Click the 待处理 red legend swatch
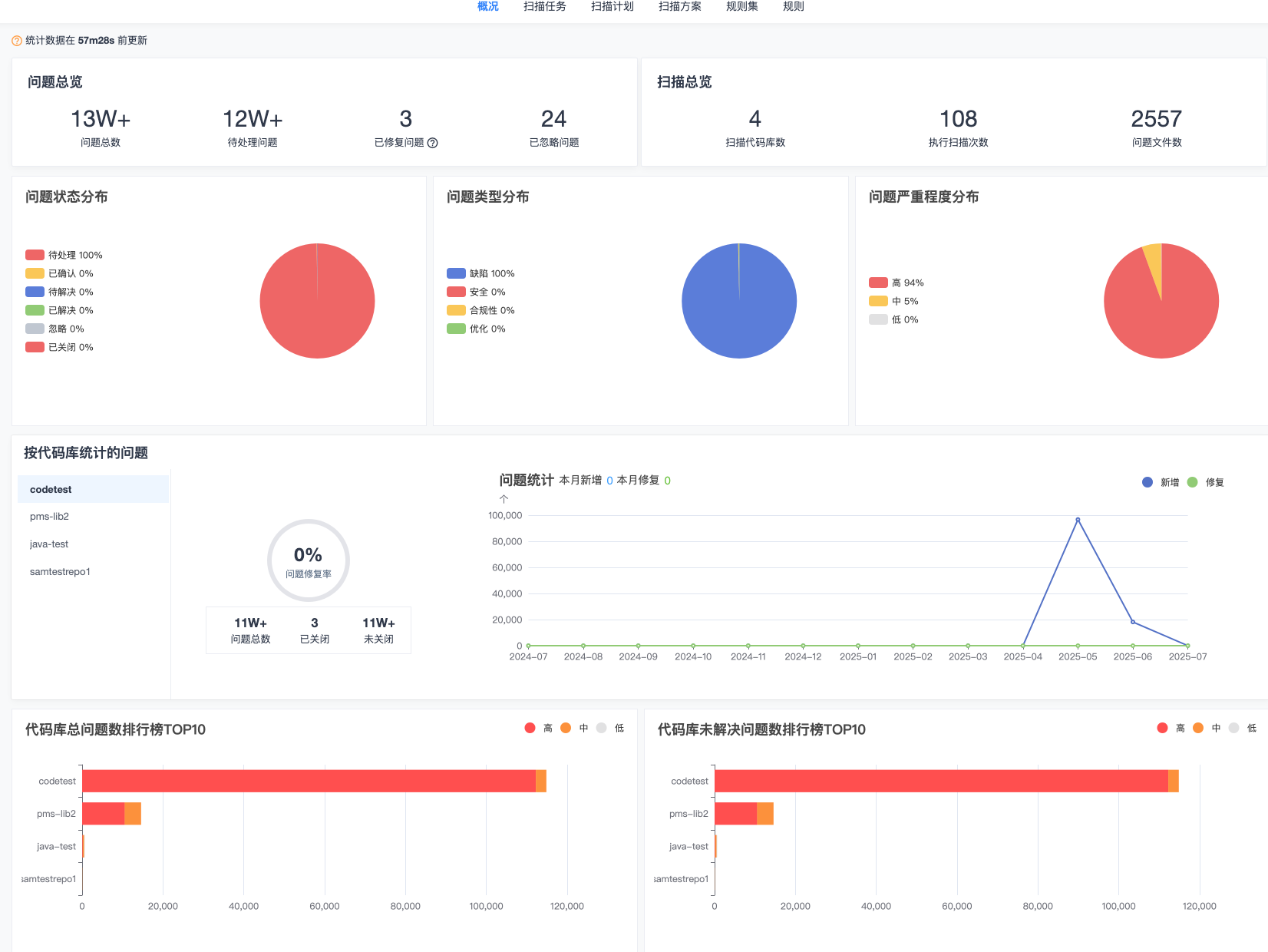This screenshot has height=952, width=1268. point(35,255)
